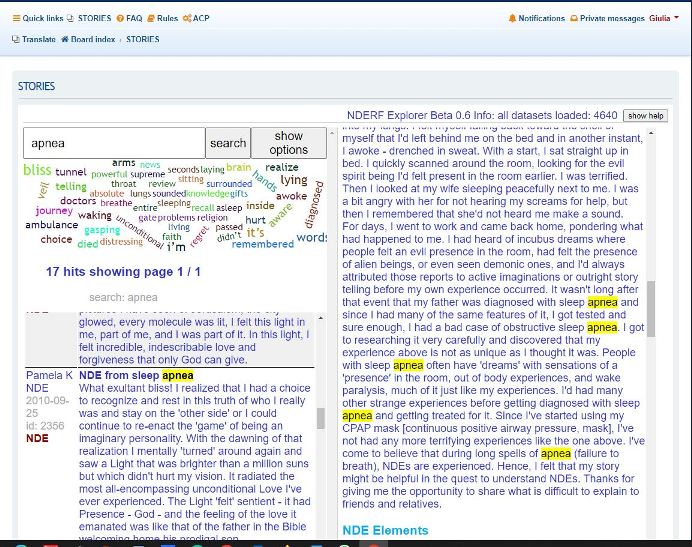Select the word journey in the word cloud

54,211
